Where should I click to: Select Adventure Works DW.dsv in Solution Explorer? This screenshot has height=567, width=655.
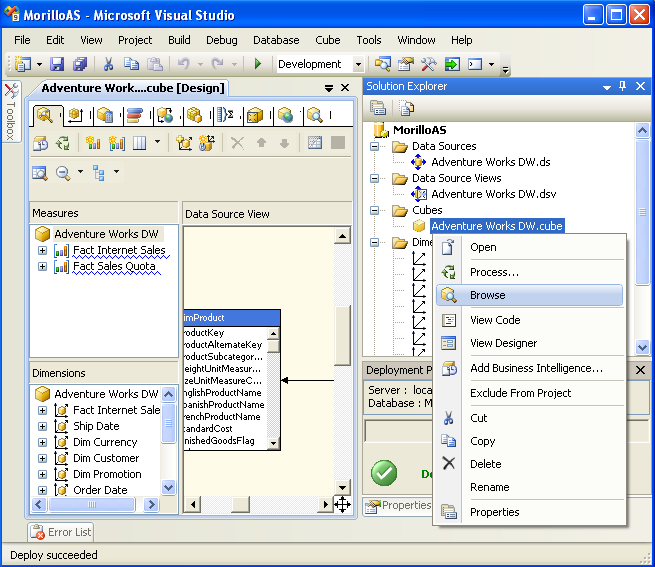[493, 194]
